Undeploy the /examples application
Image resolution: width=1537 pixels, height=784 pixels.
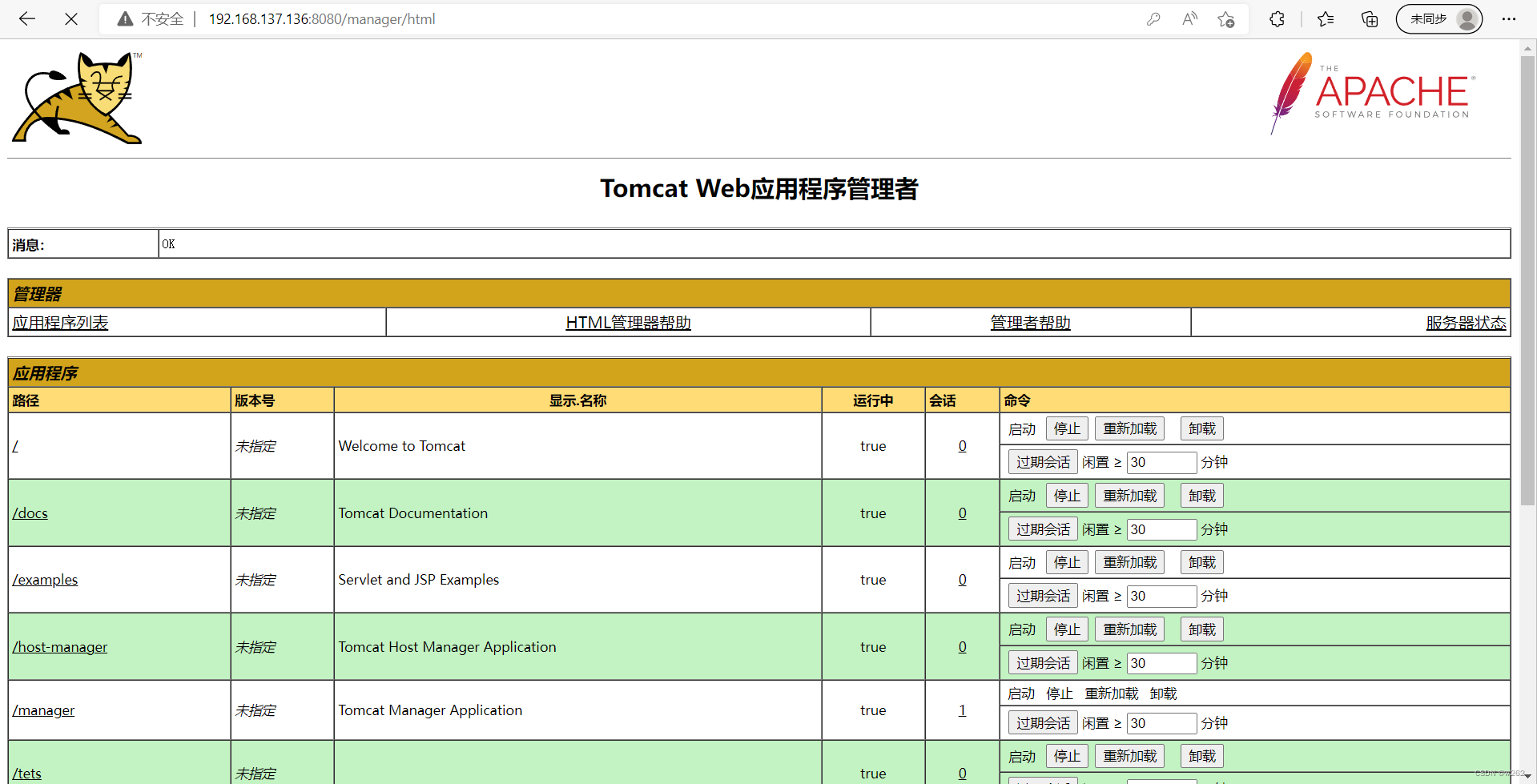(x=1202, y=563)
